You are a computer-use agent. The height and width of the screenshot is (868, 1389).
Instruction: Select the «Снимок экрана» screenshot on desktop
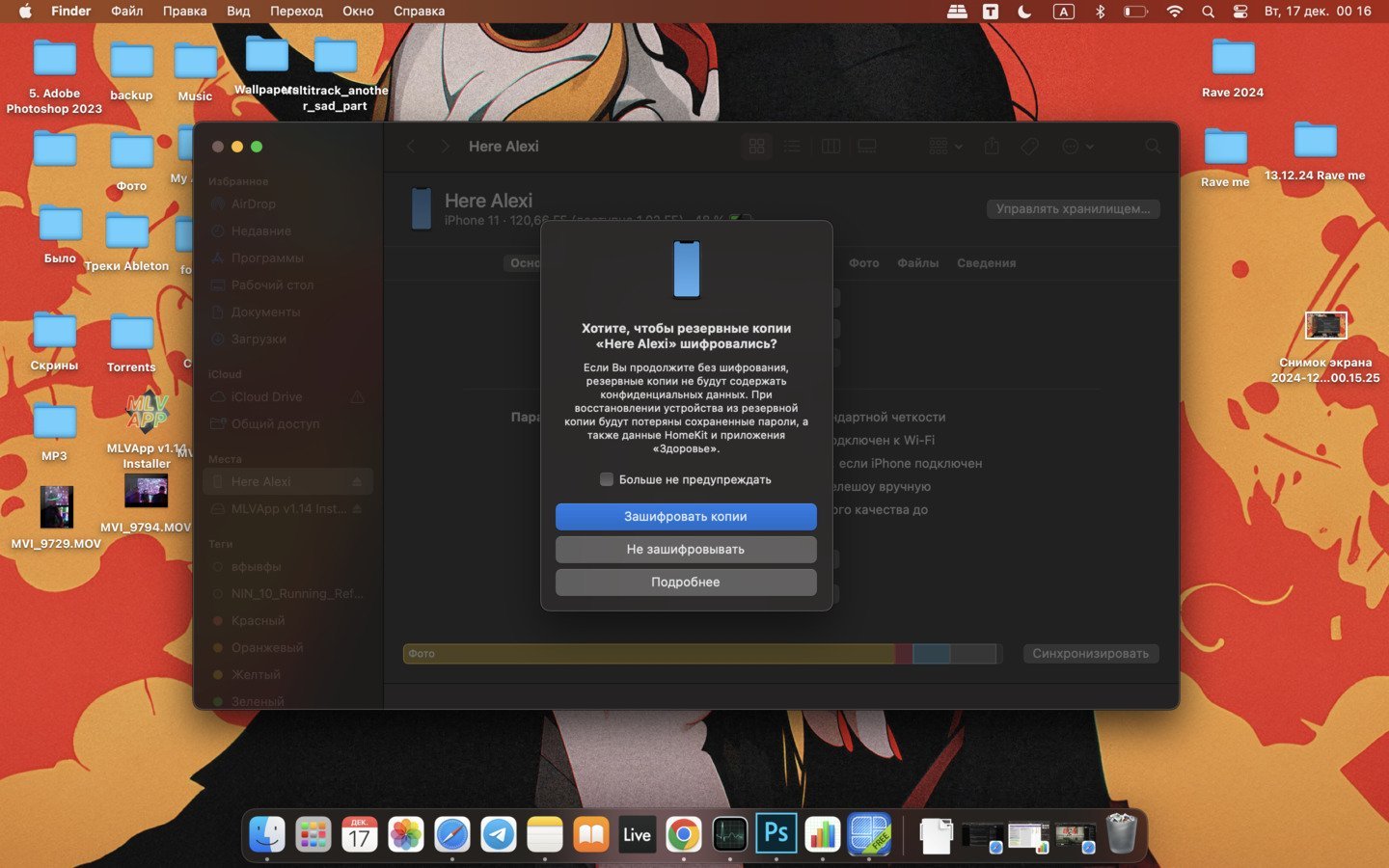[x=1325, y=326]
